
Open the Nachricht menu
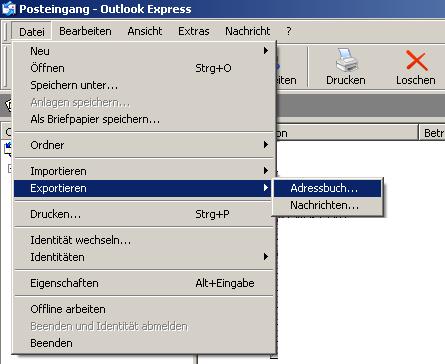click(x=248, y=31)
